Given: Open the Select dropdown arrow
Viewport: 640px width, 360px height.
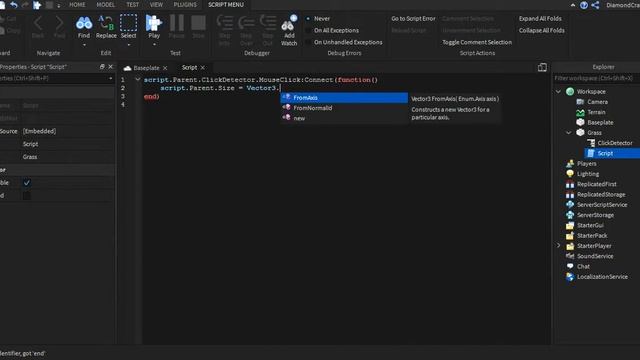Looking at the screenshot, I should (128, 44).
